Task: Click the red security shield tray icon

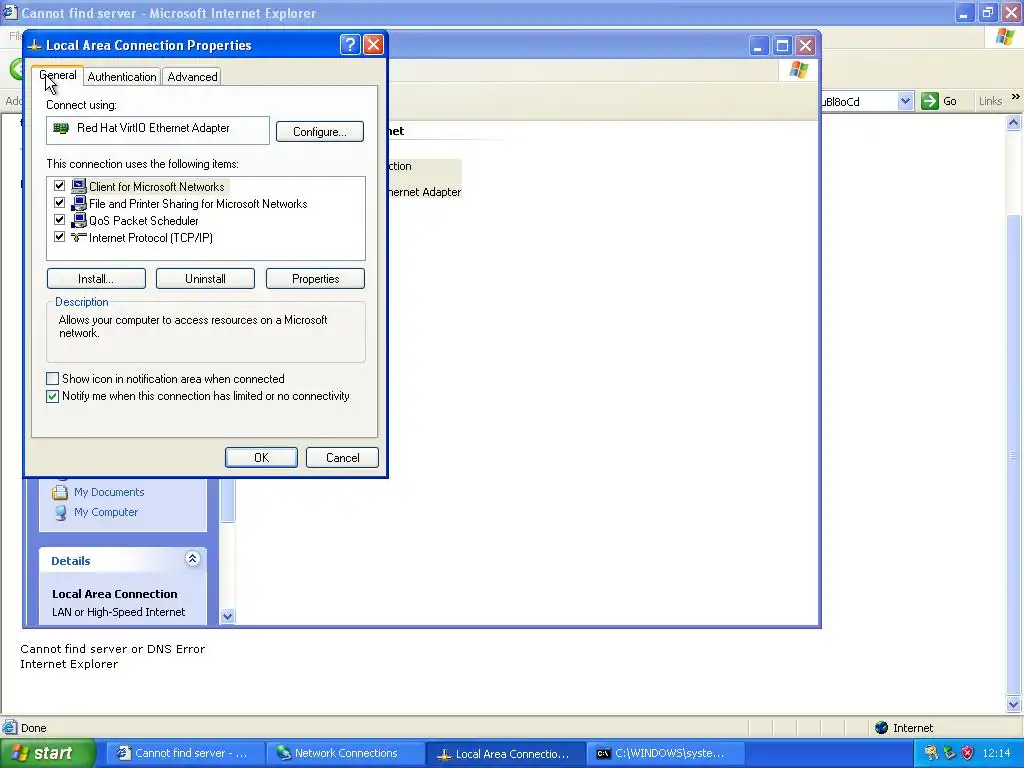Action: (967, 754)
